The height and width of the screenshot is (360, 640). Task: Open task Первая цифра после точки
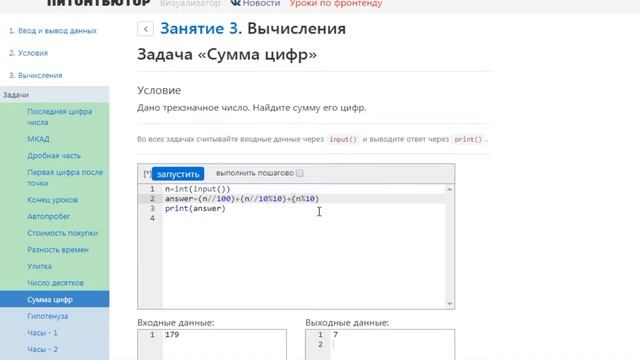(x=65, y=178)
